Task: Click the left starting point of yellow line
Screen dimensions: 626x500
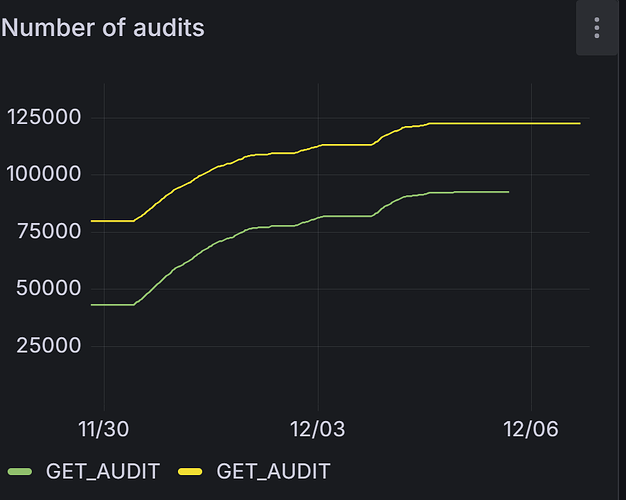Action: pos(92,221)
